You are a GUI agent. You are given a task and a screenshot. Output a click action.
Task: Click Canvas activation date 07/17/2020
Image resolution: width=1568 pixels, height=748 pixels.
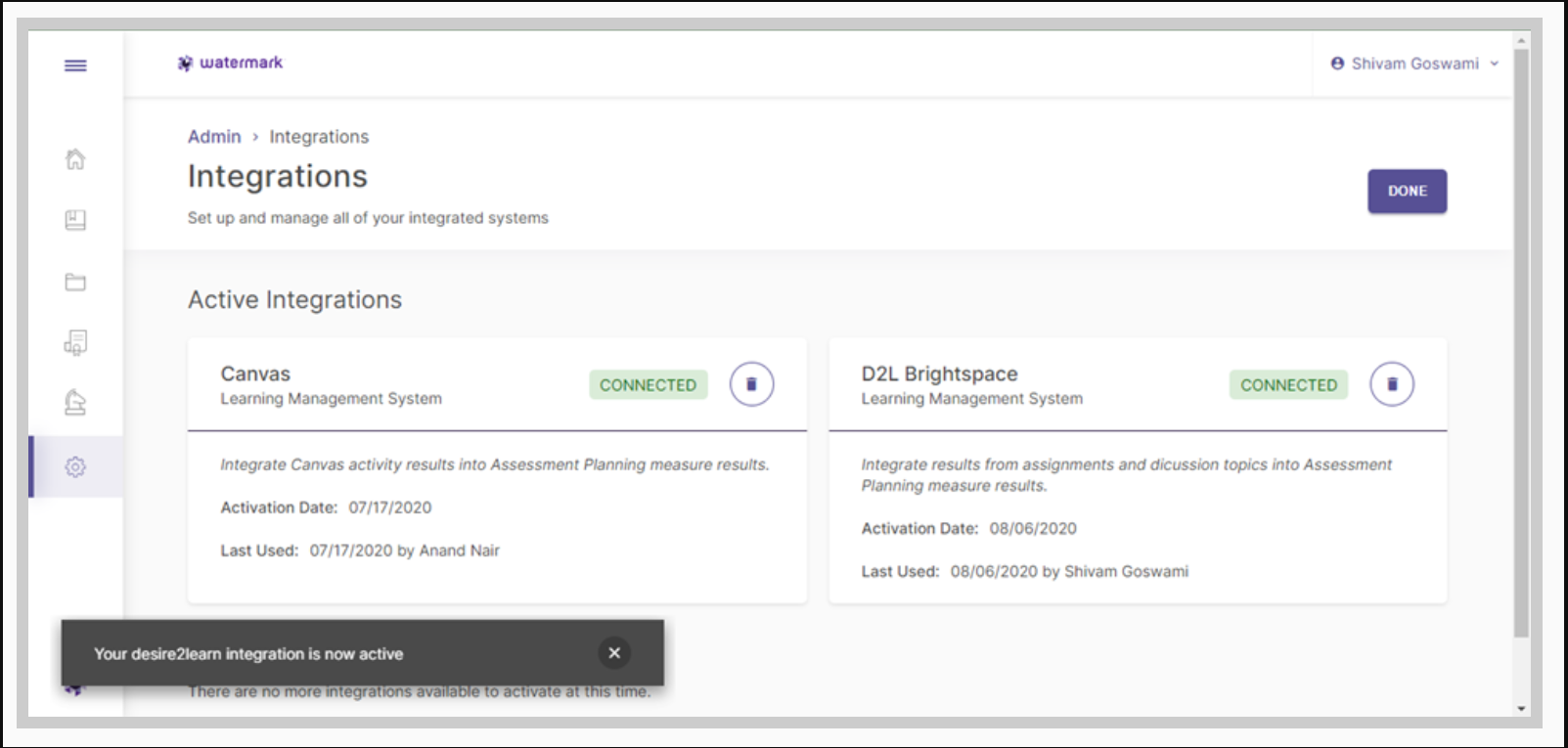coord(390,507)
